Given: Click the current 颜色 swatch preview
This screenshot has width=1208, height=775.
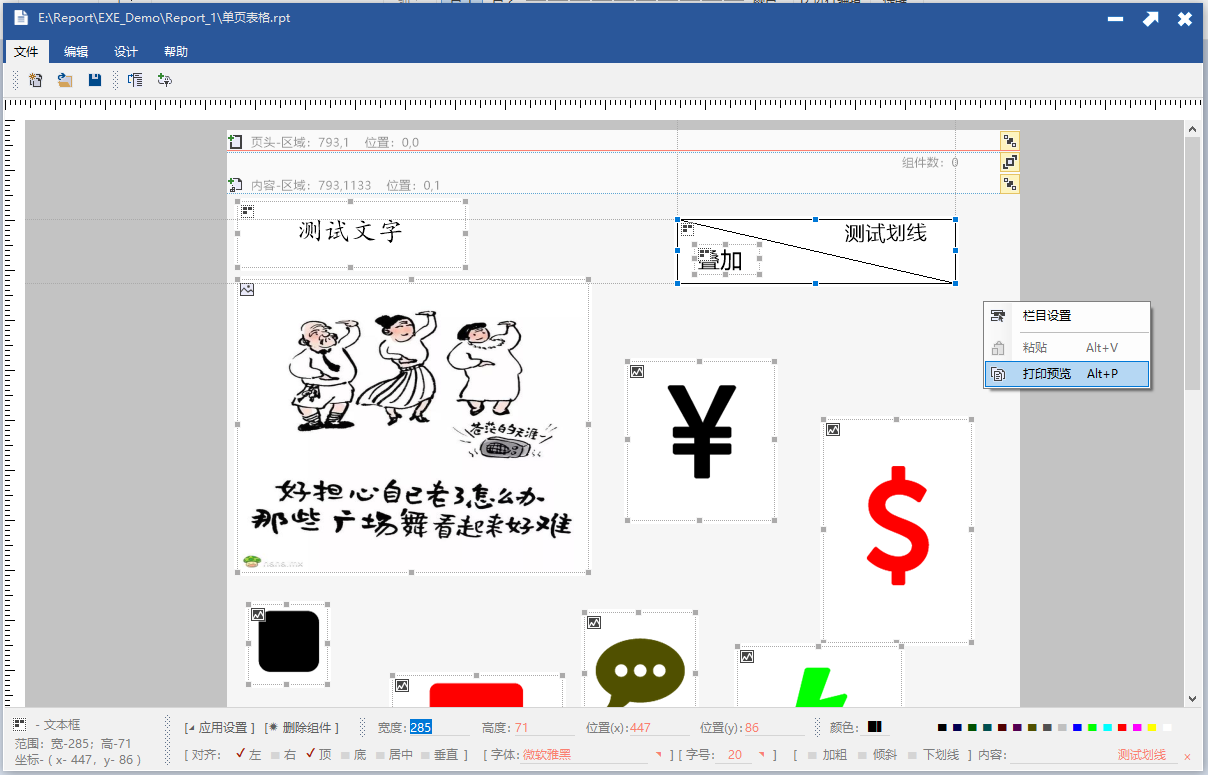Looking at the screenshot, I should point(875,727).
